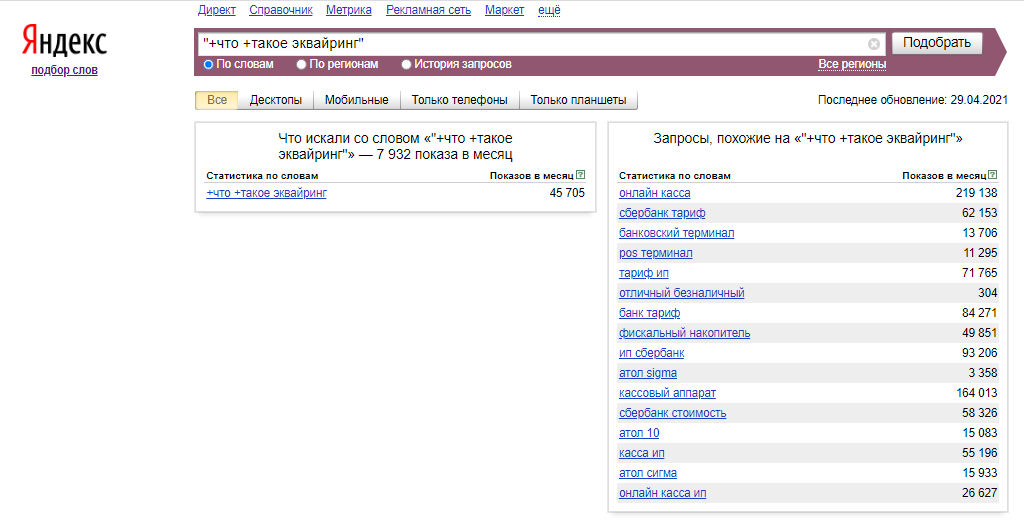
Task: Switch to 'Только планшеты' tab
Action: [x=578, y=100]
